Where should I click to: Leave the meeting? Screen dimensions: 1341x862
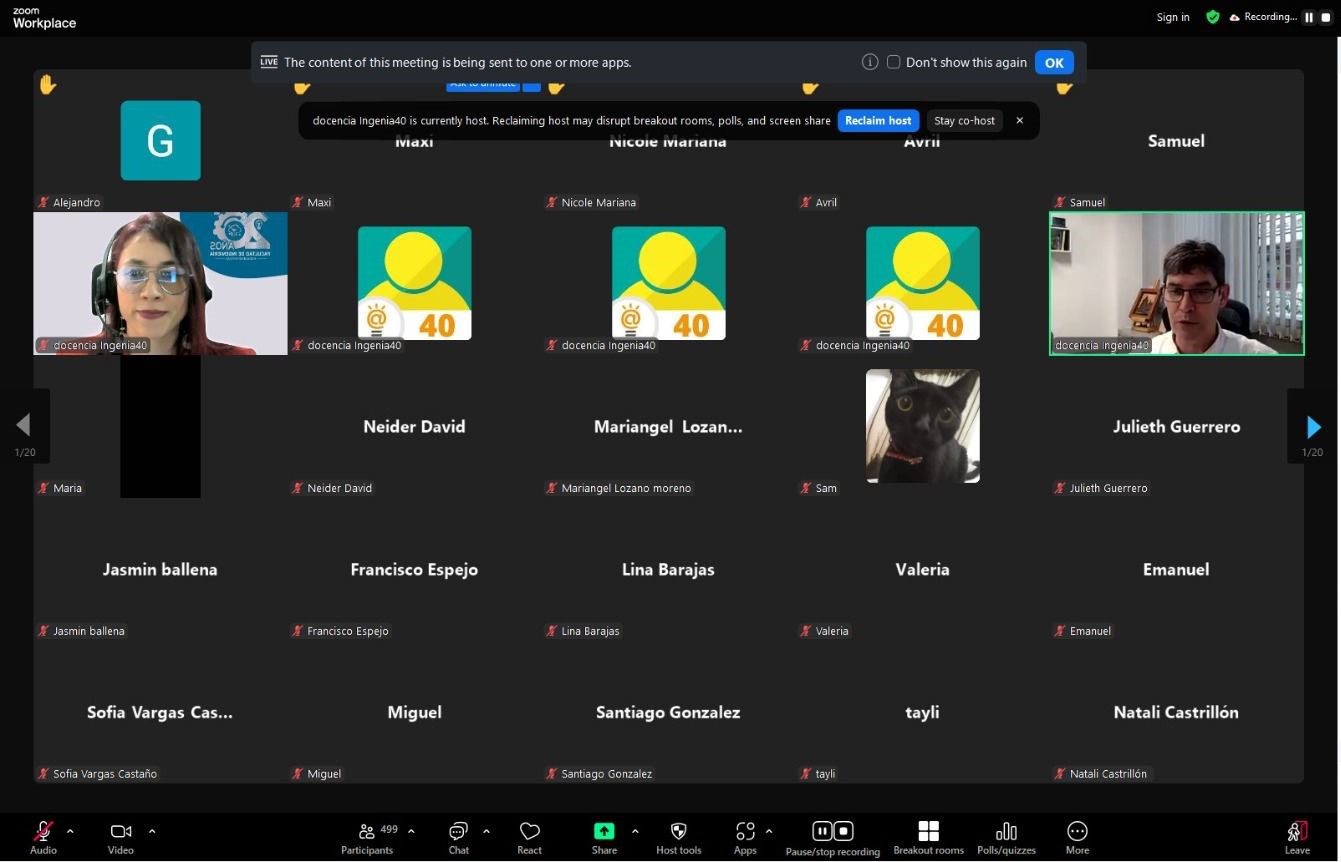(x=1297, y=837)
